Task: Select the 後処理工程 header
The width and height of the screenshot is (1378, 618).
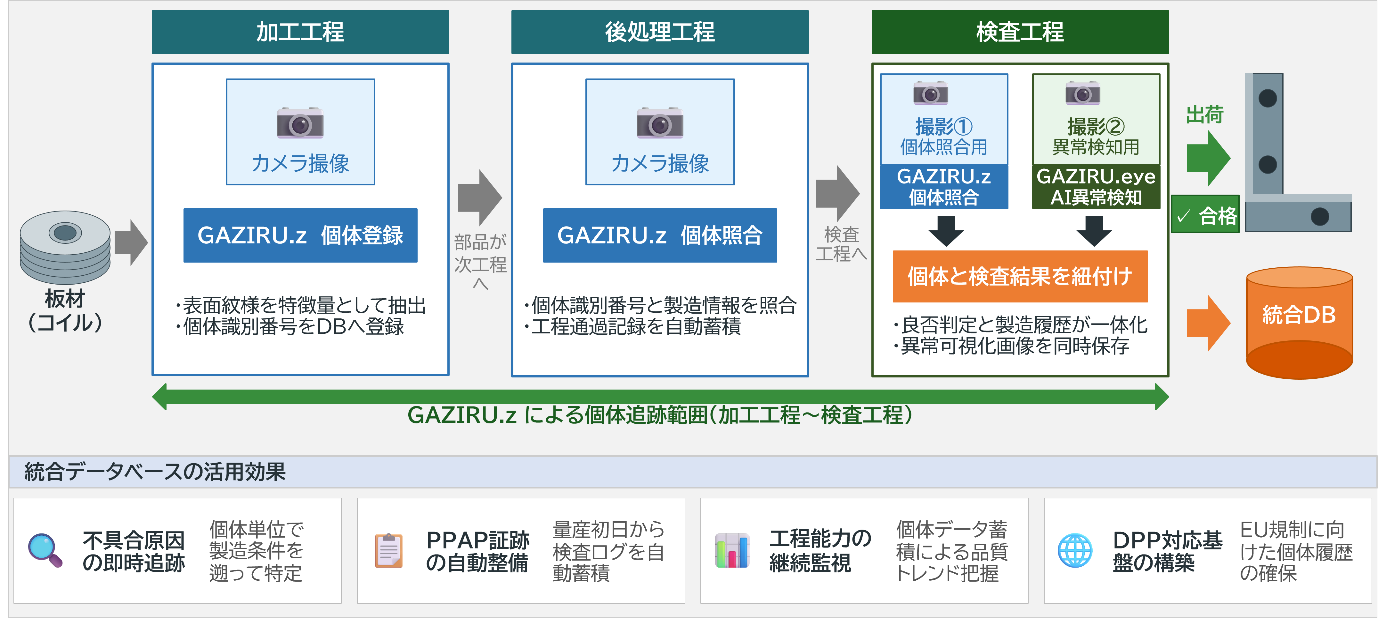Action: (660, 32)
